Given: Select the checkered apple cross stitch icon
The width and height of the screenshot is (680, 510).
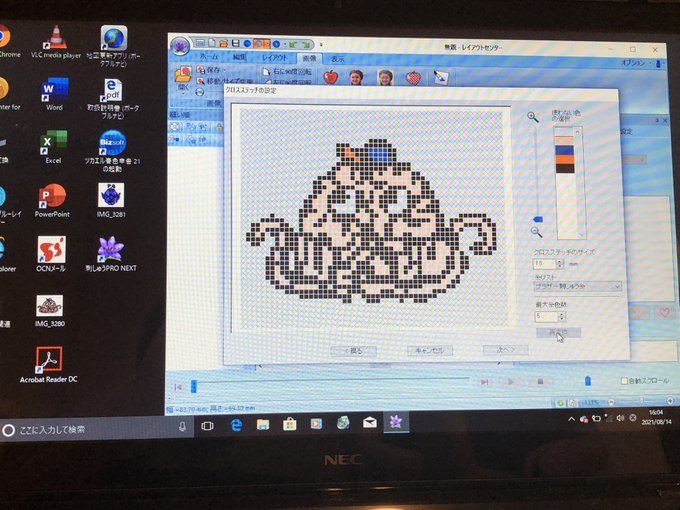Looking at the screenshot, I should pos(413,78).
